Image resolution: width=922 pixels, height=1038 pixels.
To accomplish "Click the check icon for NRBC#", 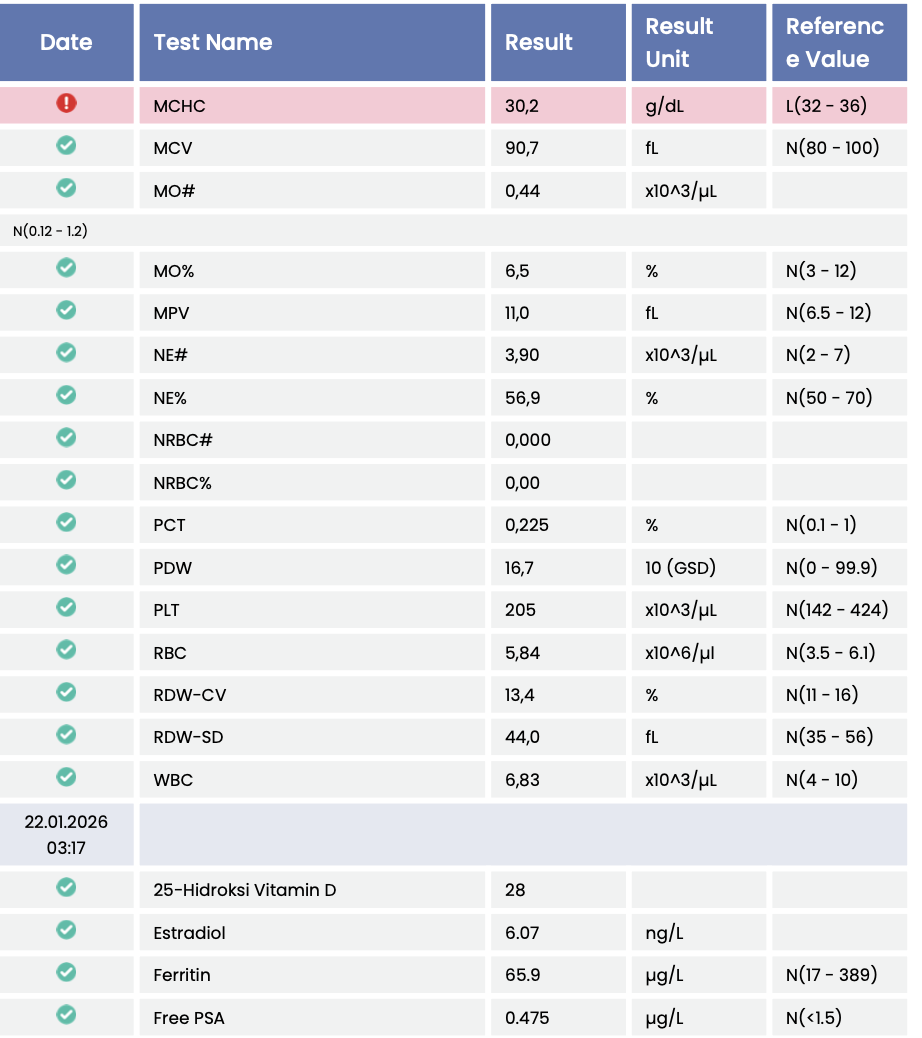I will coord(66,438).
